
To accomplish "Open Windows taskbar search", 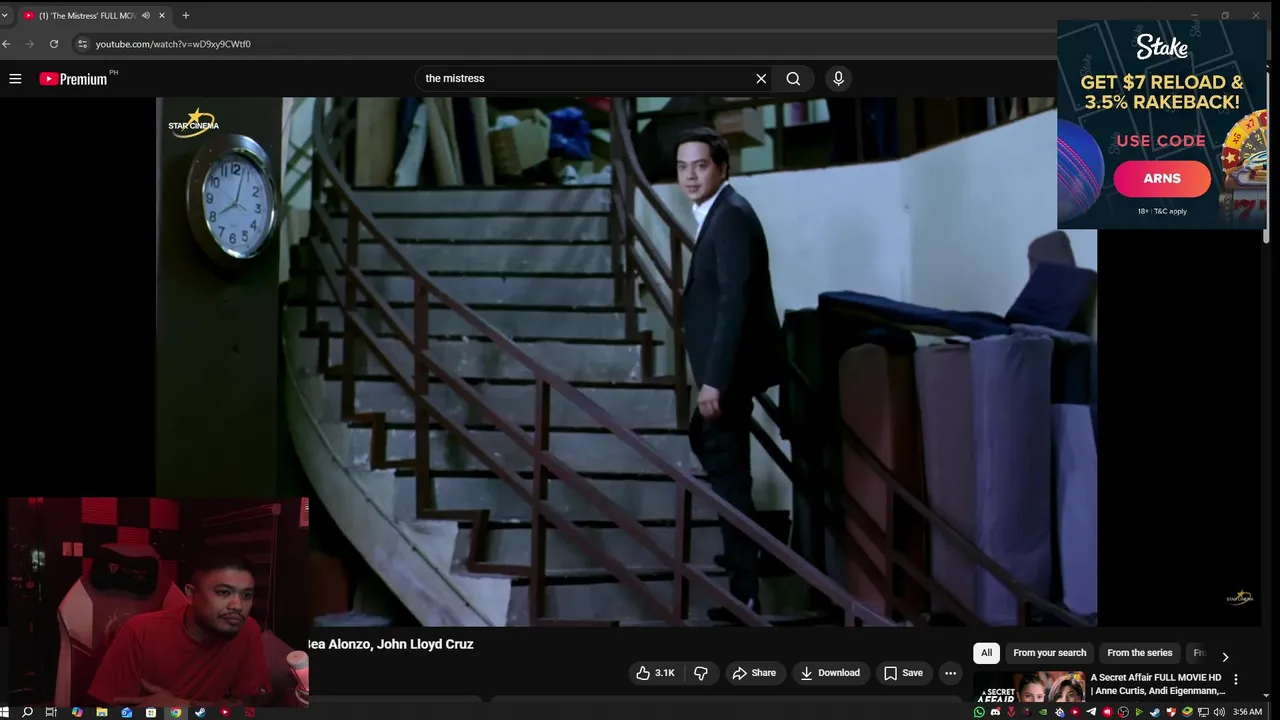I will pyautogui.click(x=27, y=712).
